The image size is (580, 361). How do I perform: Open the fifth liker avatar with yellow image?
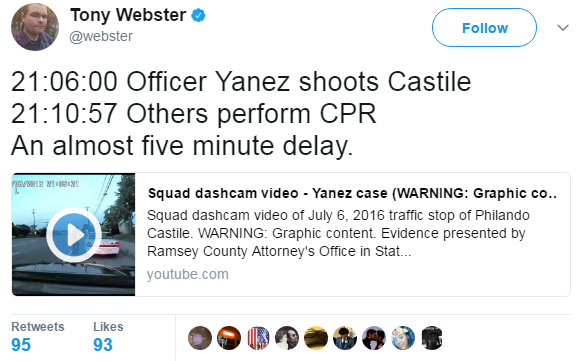[316, 338]
